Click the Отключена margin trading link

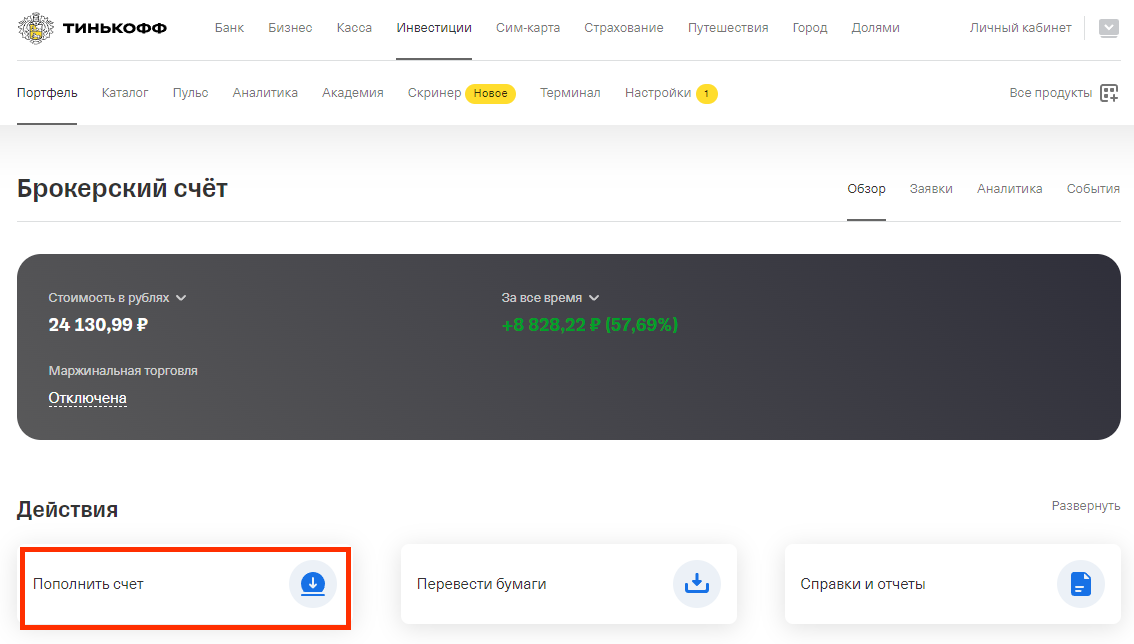pyautogui.click(x=88, y=398)
